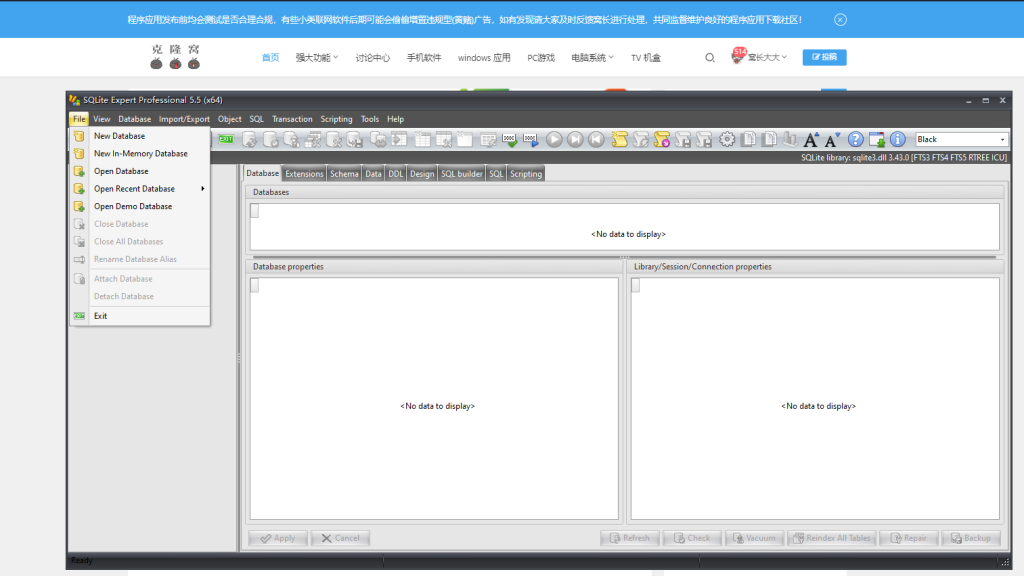
Task: Choose New In-Memory Database menu entry
Action: click(x=140, y=153)
